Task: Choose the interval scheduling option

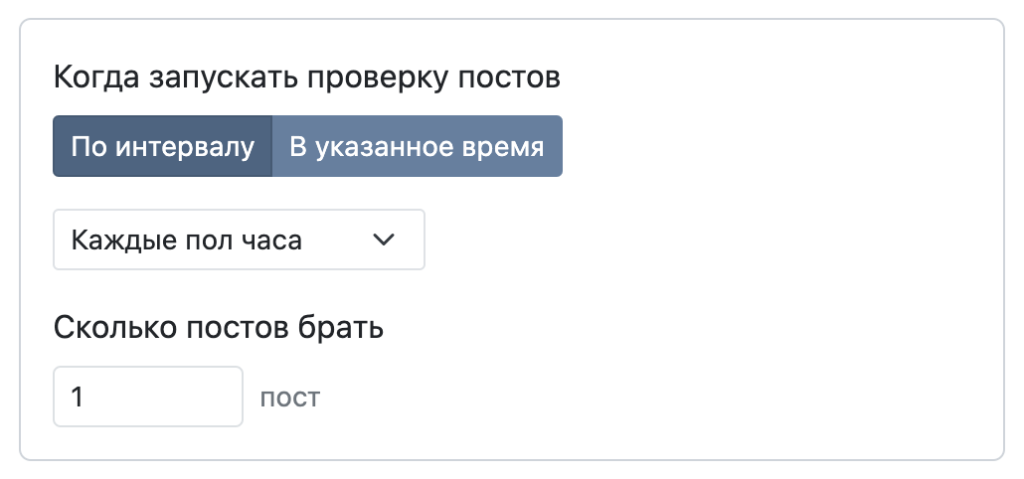Action: (162, 147)
